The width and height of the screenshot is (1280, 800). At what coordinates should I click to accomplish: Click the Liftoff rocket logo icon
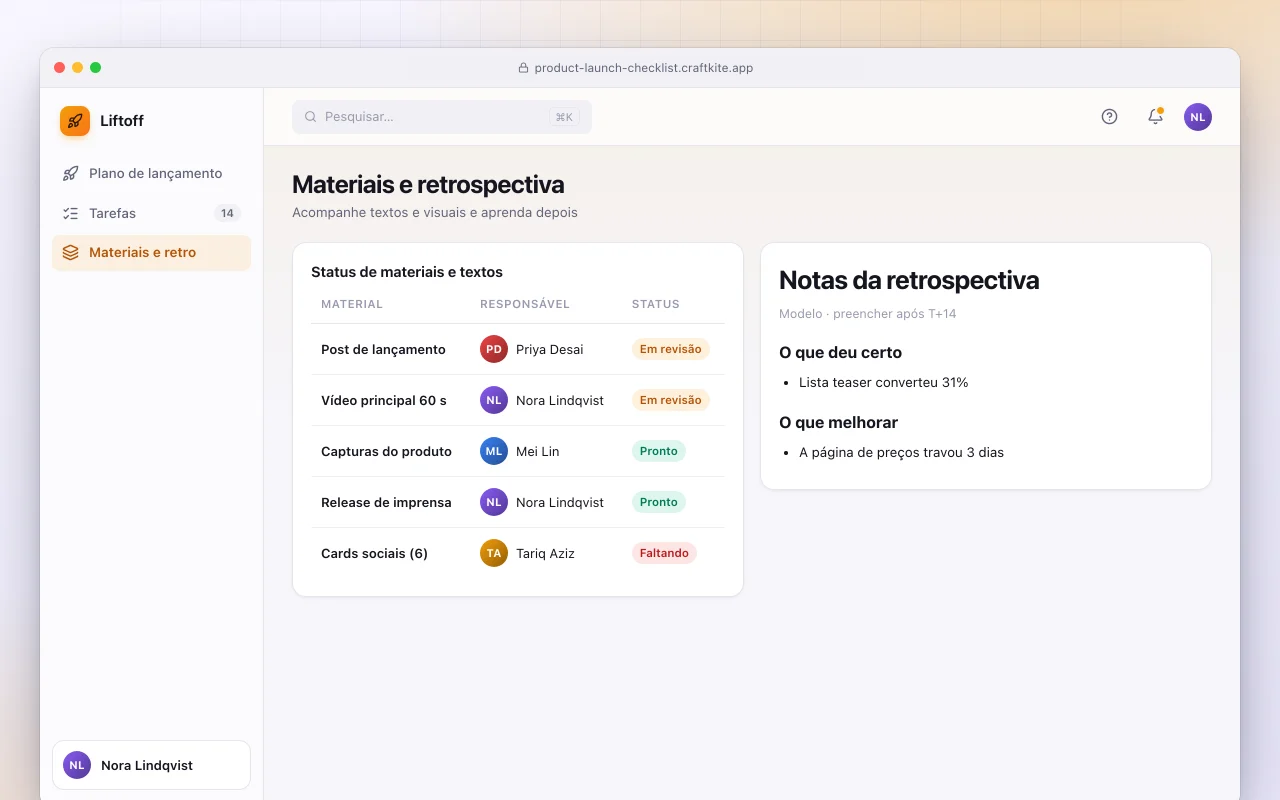(x=75, y=121)
